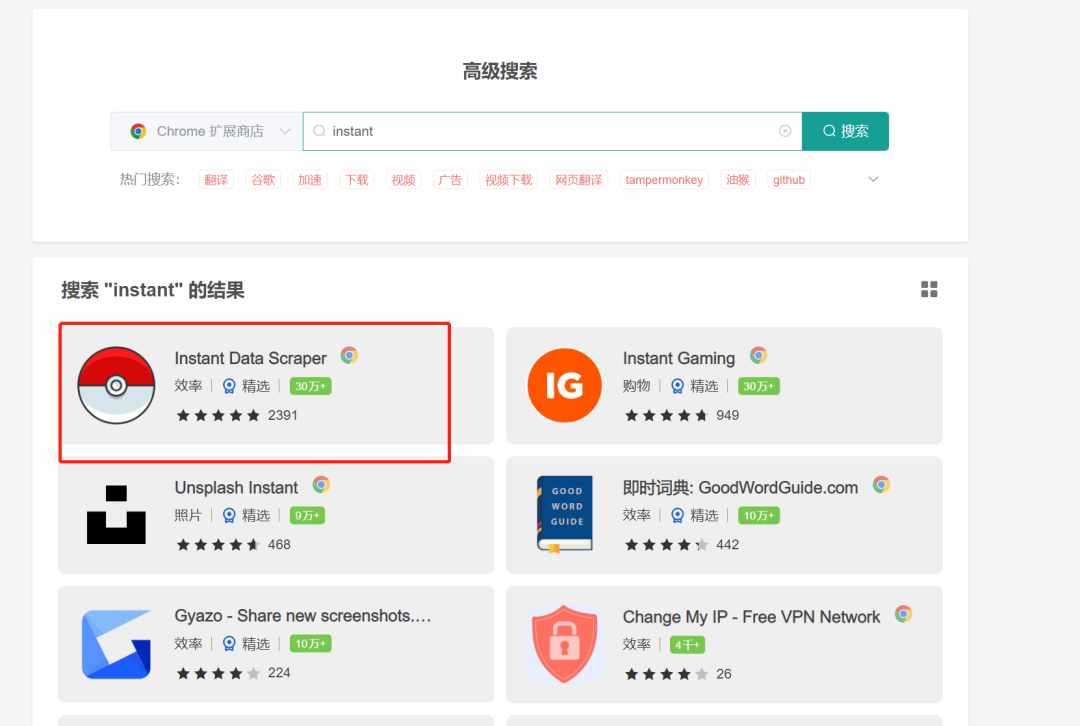Screen dimensions: 1080x726
Task: Click Chrome badge next to Instant Gaming
Action: [x=758, y=355]
